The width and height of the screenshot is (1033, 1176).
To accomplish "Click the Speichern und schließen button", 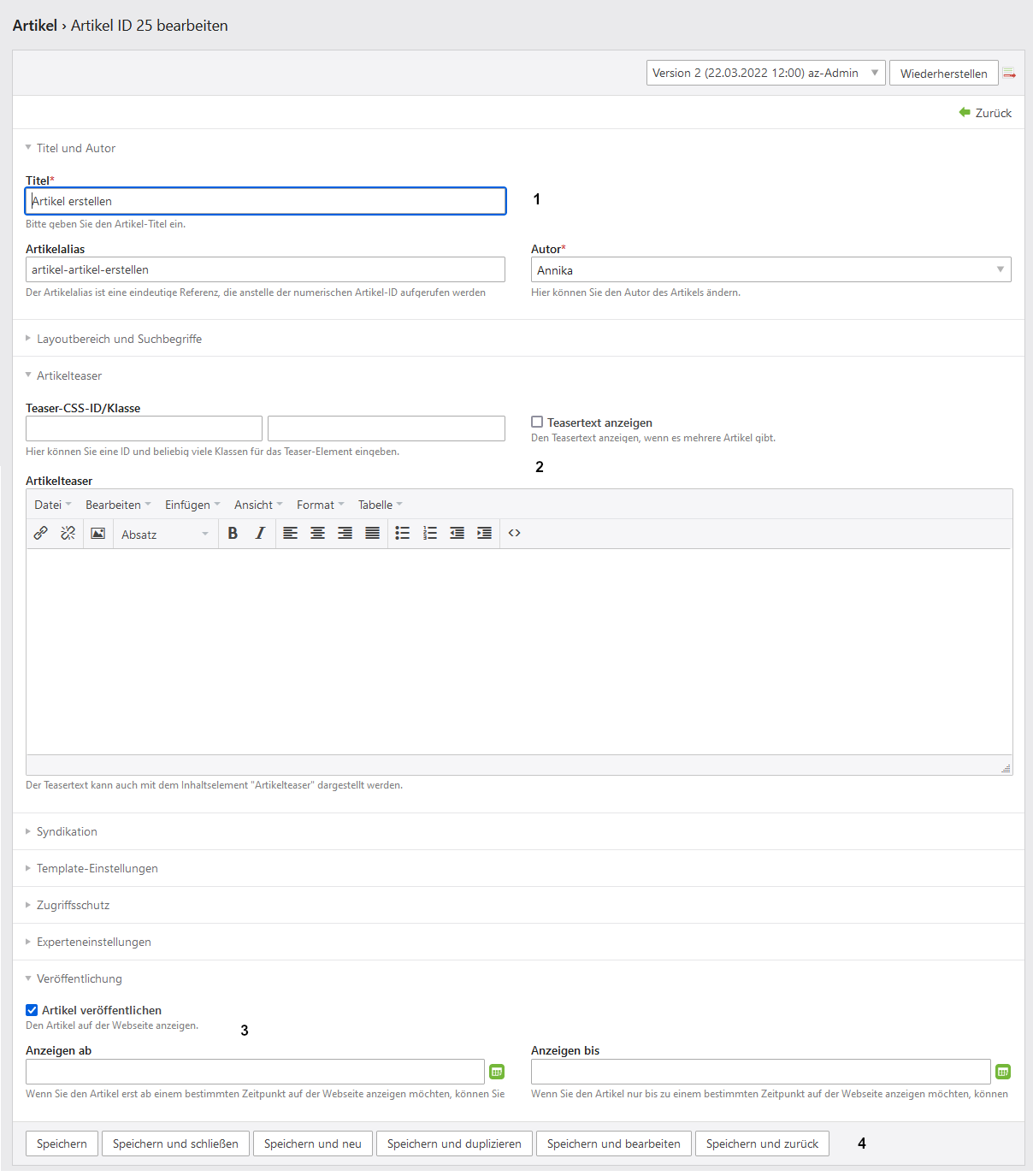I will (175, 1143).
